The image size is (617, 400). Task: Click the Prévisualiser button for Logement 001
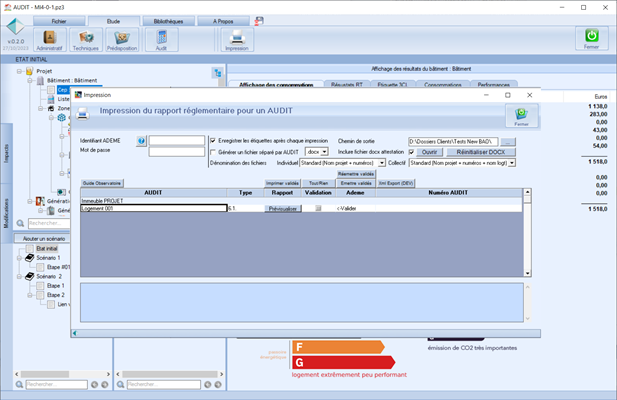click(x=283, y=208)
